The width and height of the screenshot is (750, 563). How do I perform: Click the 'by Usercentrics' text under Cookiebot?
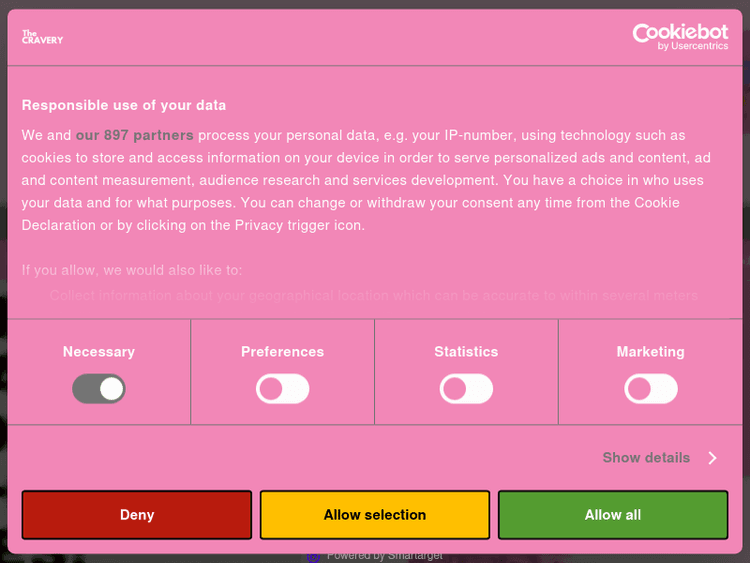point(692,46)
